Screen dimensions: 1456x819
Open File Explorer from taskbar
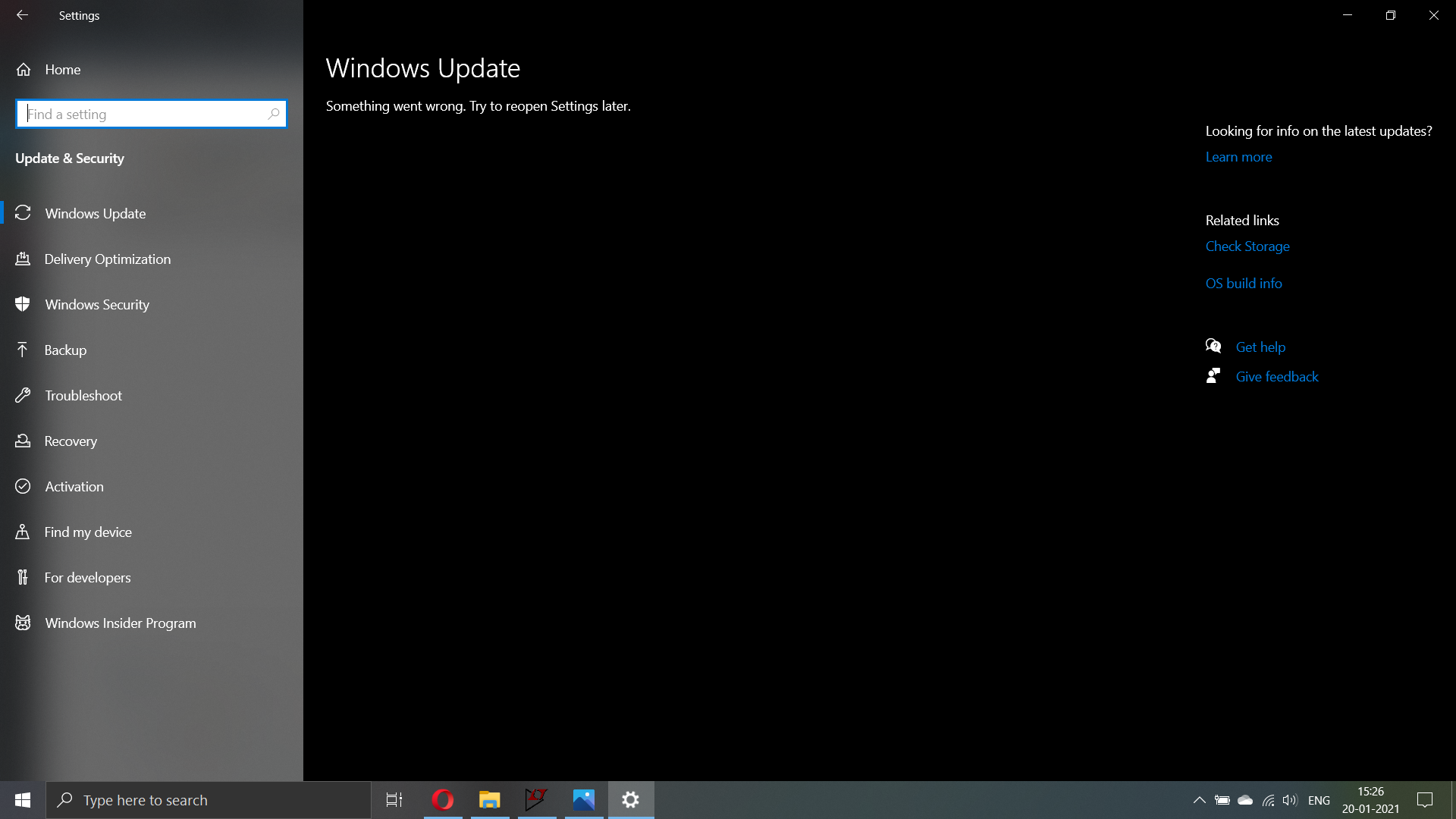[490, 800]
